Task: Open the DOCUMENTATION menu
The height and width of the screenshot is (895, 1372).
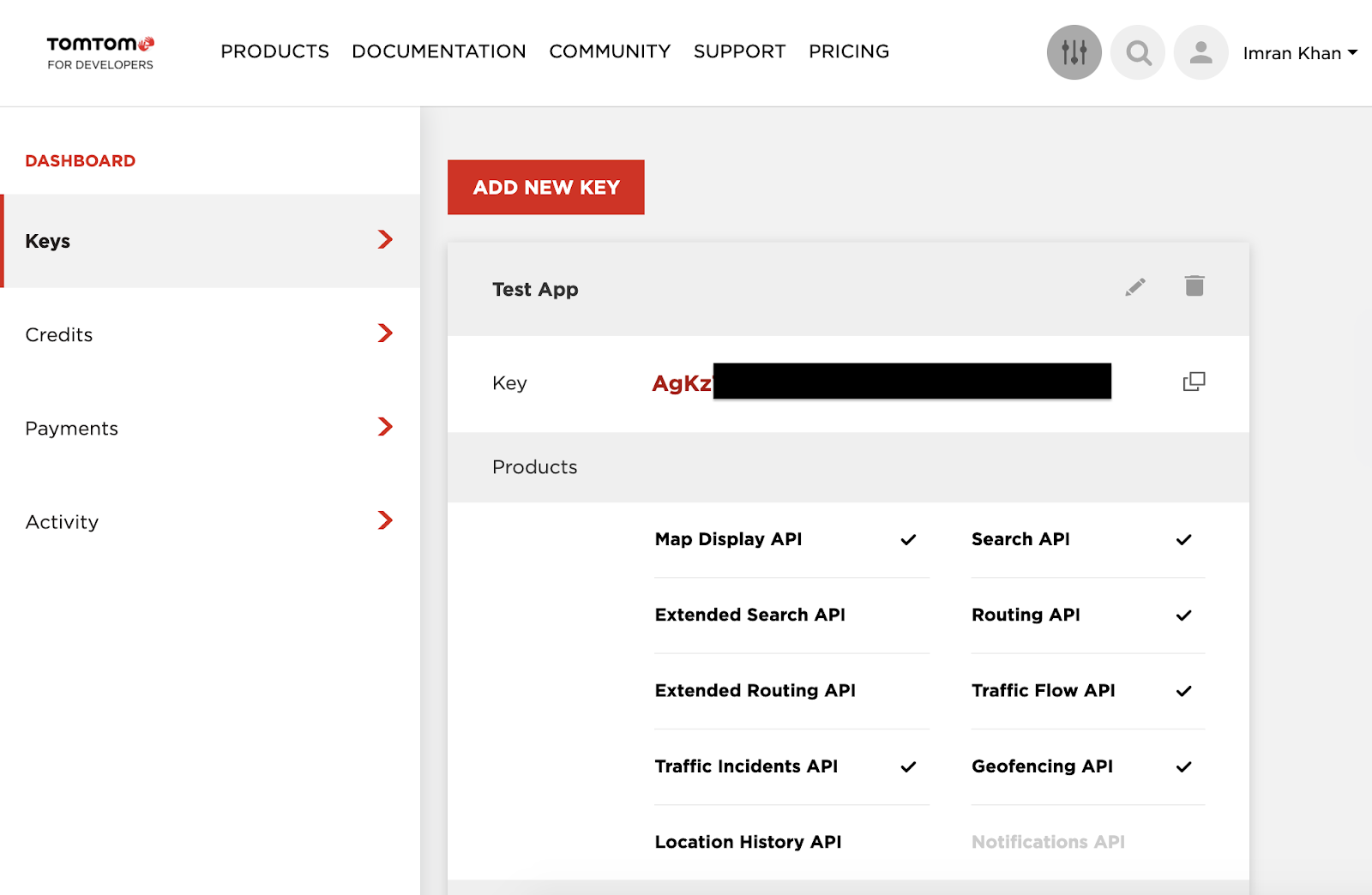Action: coord(439,51)
